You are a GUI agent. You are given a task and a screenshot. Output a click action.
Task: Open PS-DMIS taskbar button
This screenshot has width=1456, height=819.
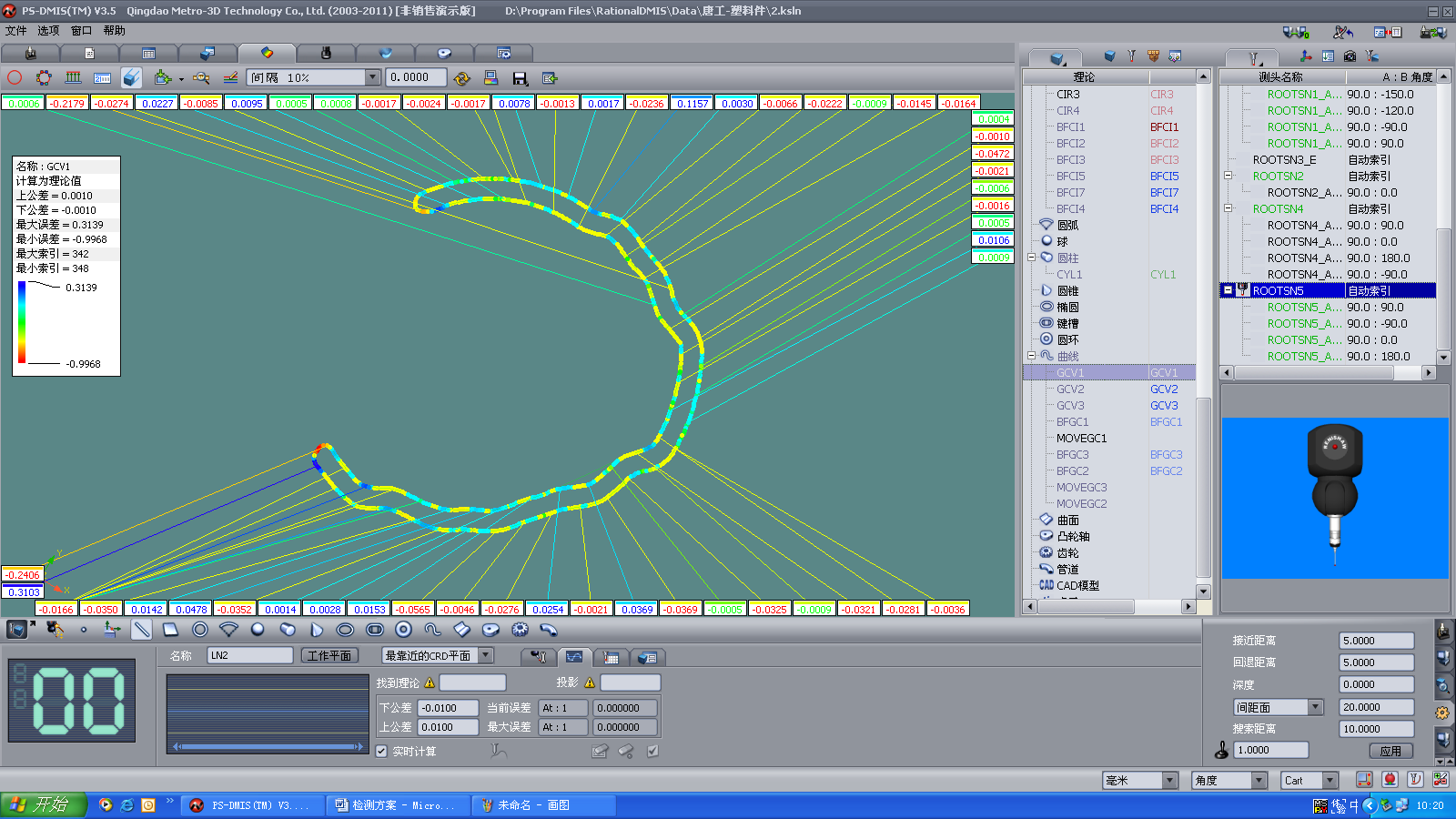pyautogui.click(x=250, y=805)
